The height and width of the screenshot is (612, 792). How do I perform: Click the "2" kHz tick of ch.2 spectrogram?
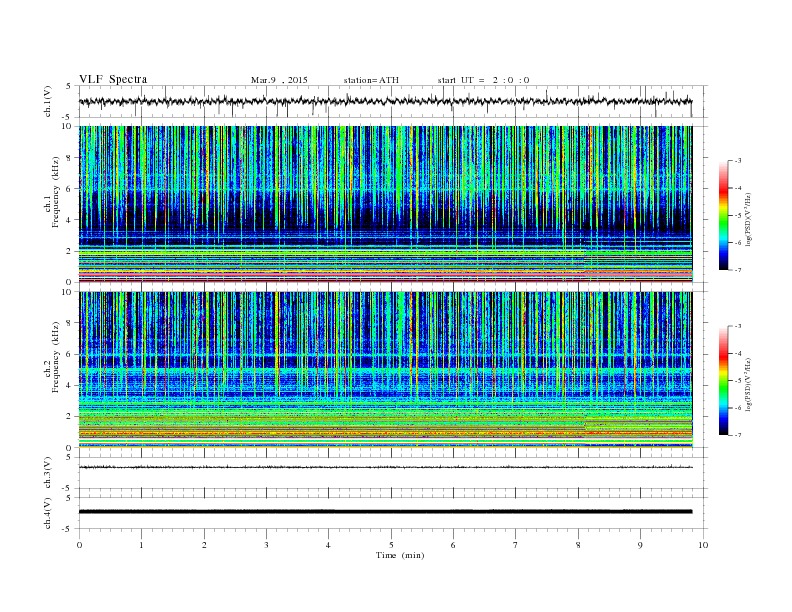pyautogui.click(x=70, y=417)
